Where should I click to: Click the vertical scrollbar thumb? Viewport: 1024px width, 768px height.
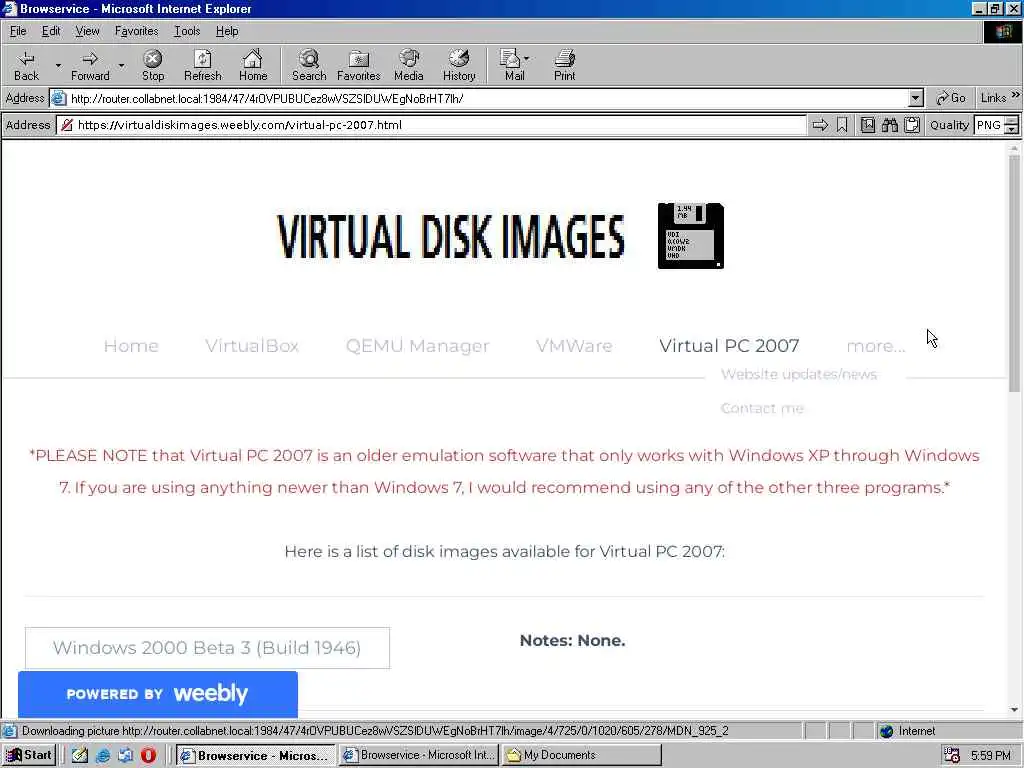pos(1014,274)
